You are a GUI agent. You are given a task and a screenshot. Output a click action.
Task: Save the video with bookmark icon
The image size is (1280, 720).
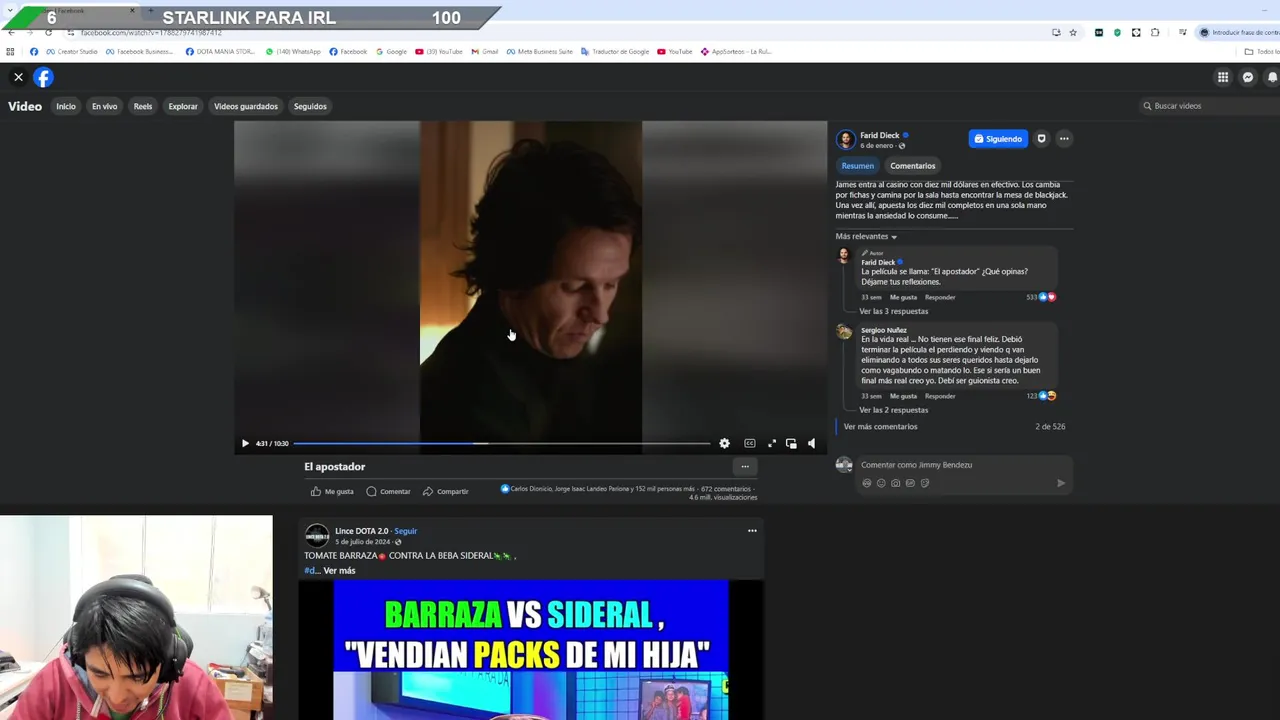[x=1041, y=139]
